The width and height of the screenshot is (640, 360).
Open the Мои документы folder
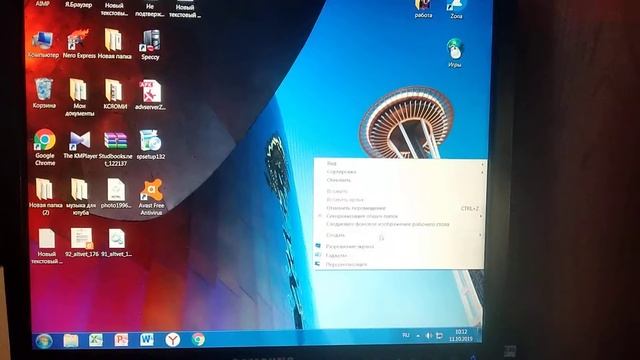pos(79,97)
